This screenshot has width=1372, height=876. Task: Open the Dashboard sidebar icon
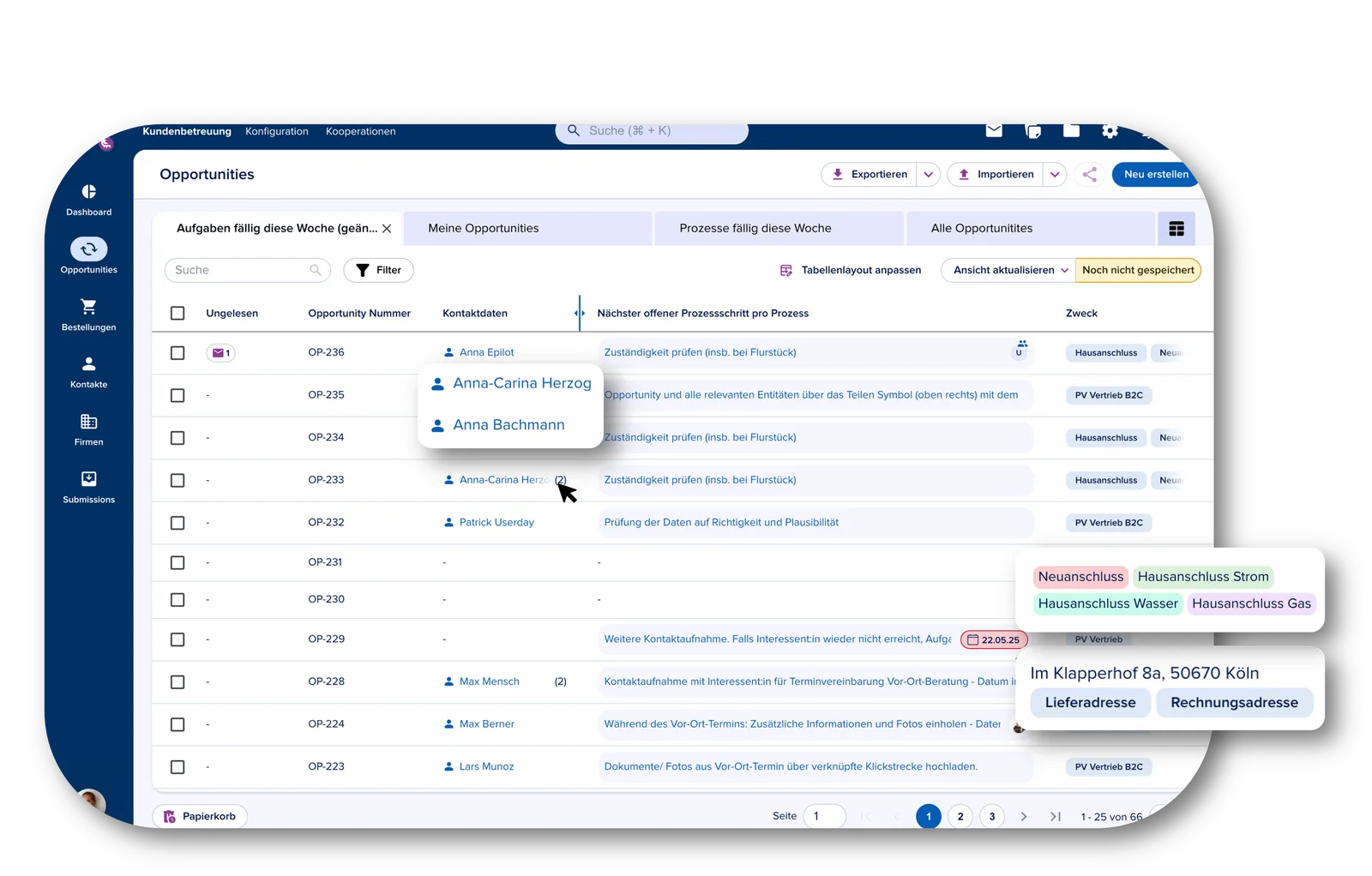(x=88, y=192)
